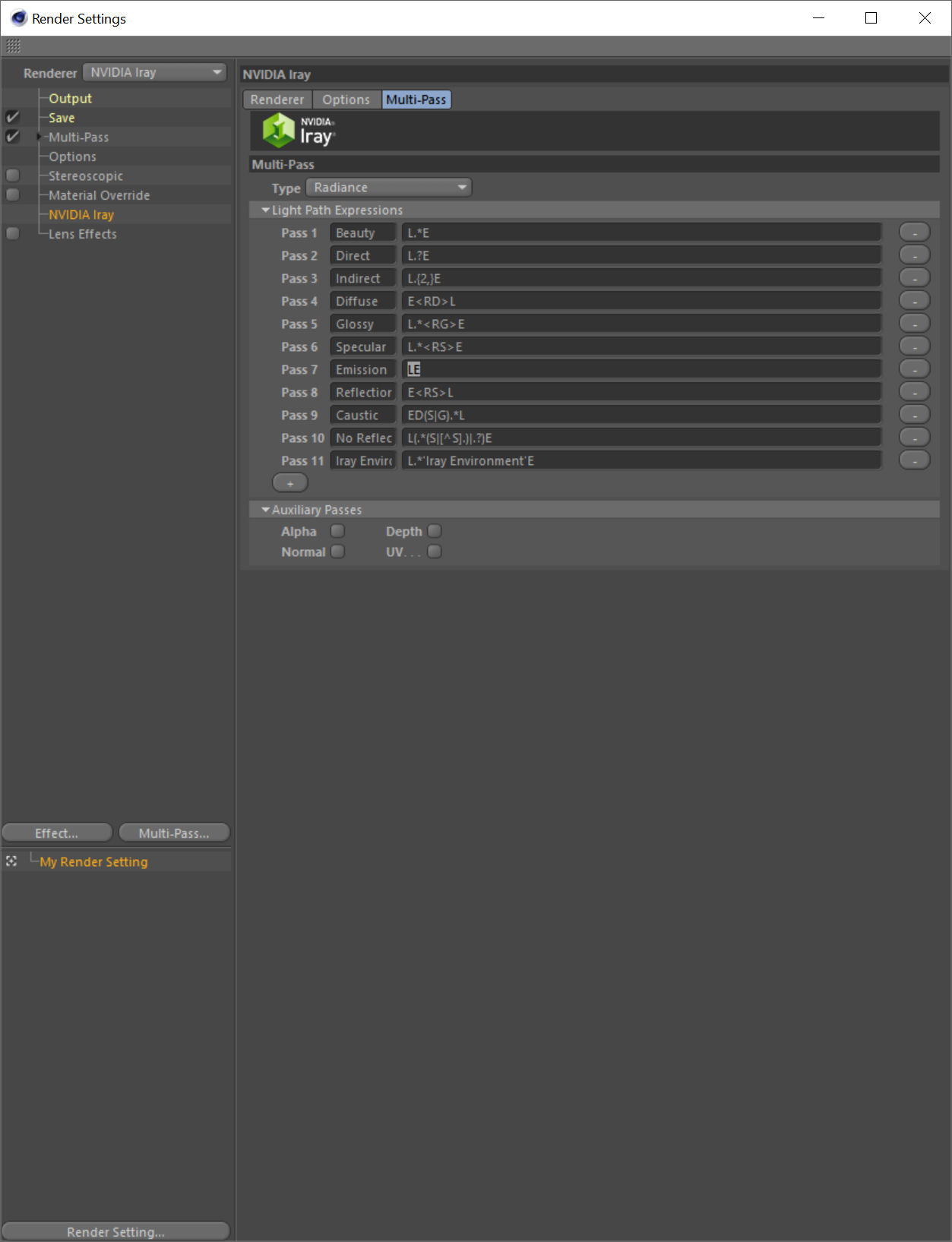The height and width of the screenshot is (1242, 952).
Task: Open the Renderer dropdown
Action: pos(155,72)
